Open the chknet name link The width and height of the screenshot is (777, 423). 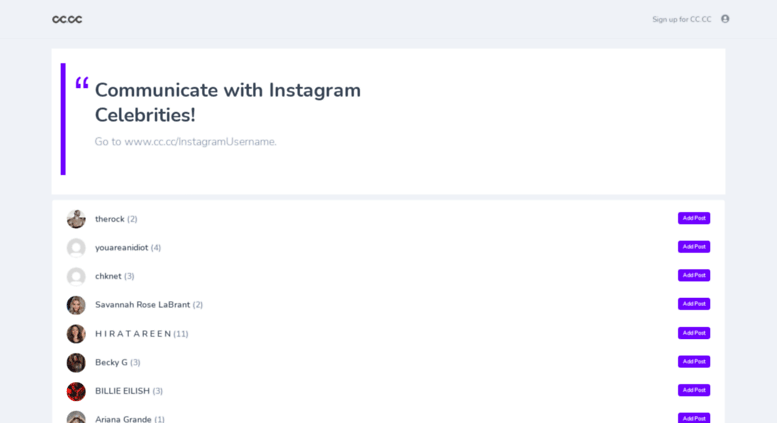click(108, 276)
